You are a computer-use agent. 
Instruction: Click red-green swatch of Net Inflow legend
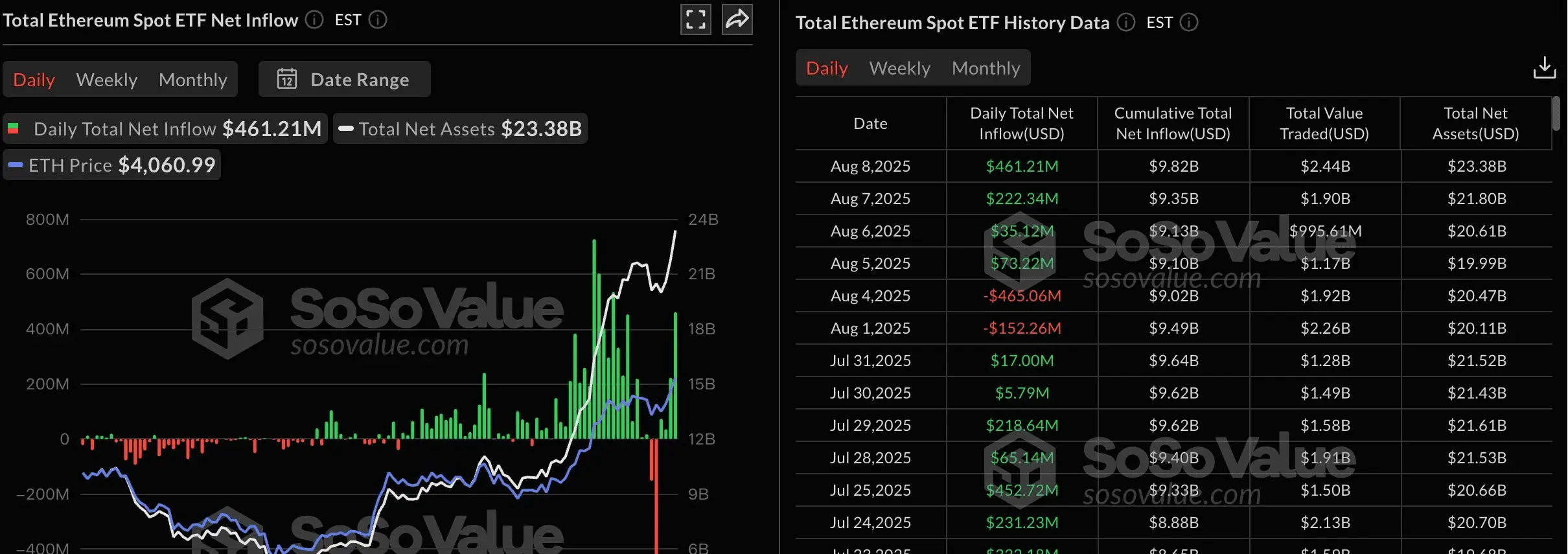(x=13, y=128)
